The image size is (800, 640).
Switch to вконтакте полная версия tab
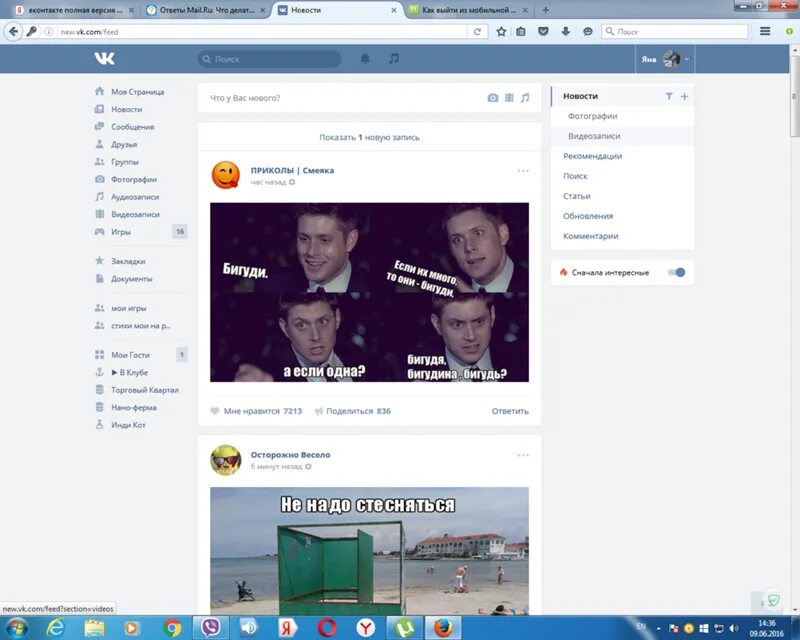[x=74, y=10]
